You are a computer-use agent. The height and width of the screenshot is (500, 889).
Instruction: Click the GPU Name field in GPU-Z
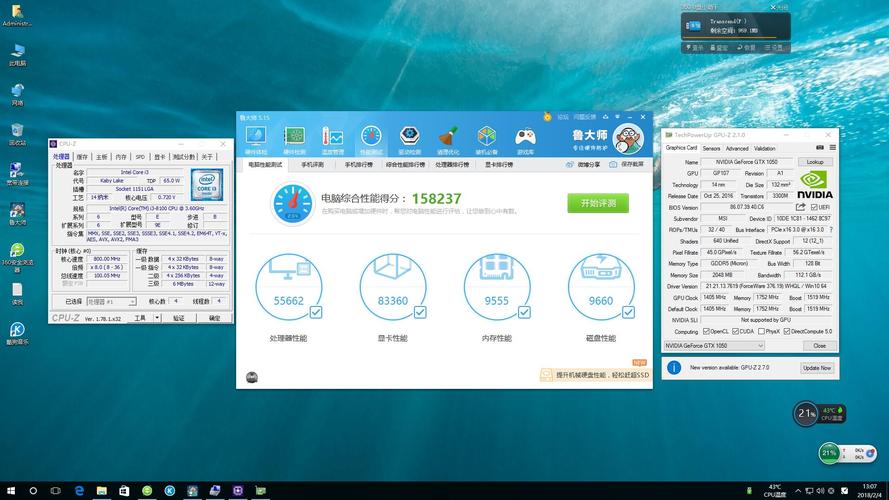pos(746,162)
